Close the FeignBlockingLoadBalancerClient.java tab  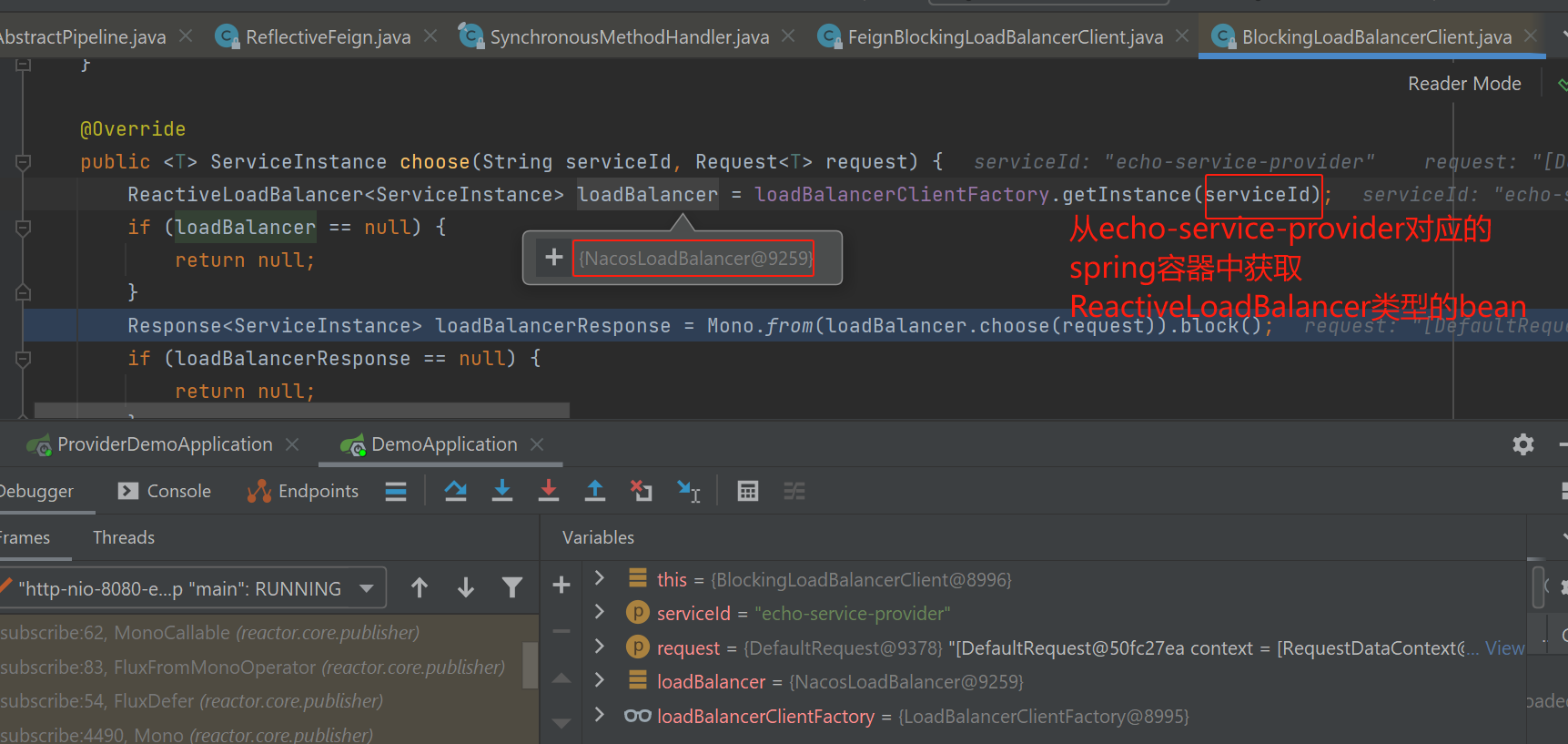[1182, 36]
